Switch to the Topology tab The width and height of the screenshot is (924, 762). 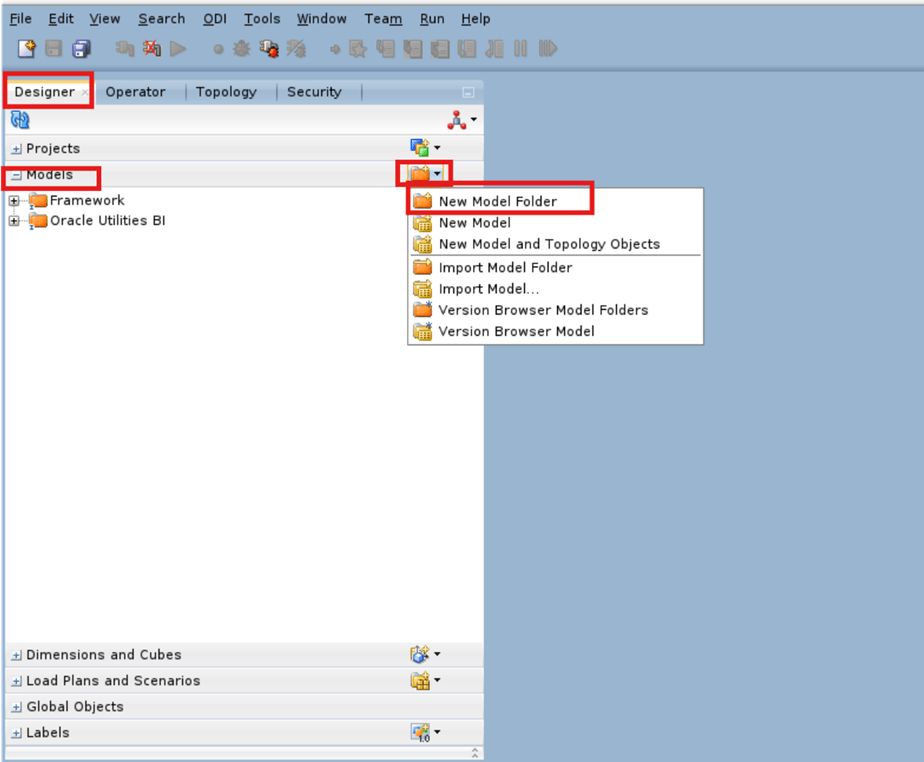[225, 91]
